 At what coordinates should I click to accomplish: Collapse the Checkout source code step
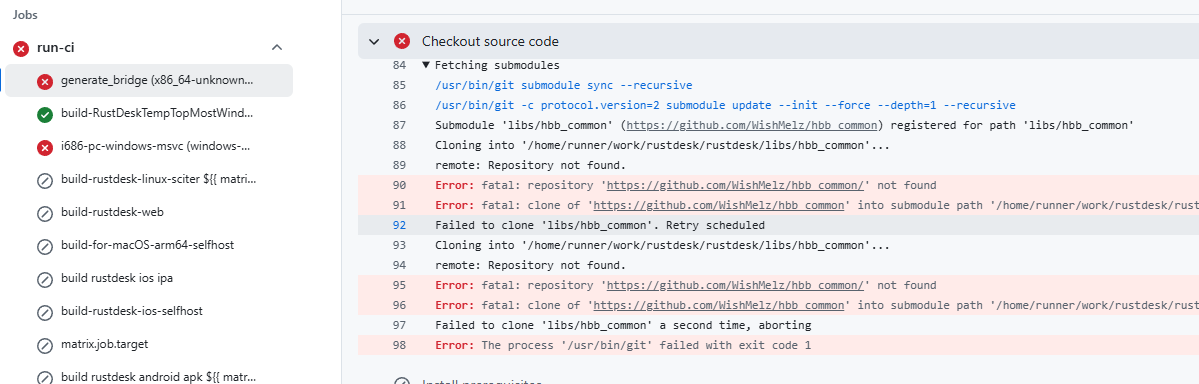[x=374, y=41]
